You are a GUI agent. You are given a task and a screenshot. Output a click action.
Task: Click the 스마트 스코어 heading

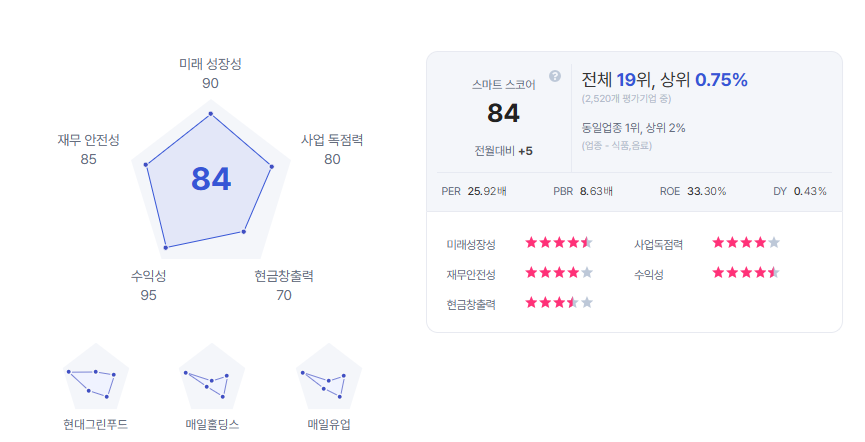tap(504, 85)
